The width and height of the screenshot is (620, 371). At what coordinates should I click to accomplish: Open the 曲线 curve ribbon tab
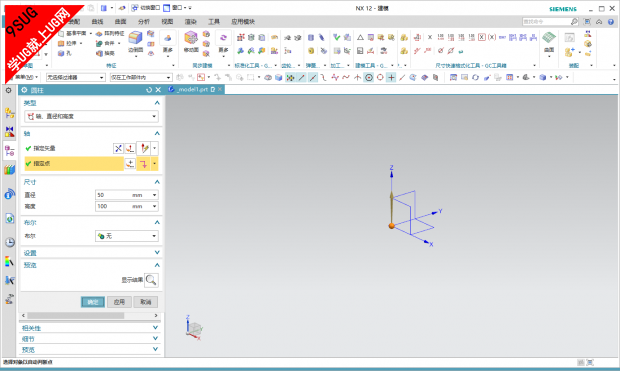(x=97, y=22)
